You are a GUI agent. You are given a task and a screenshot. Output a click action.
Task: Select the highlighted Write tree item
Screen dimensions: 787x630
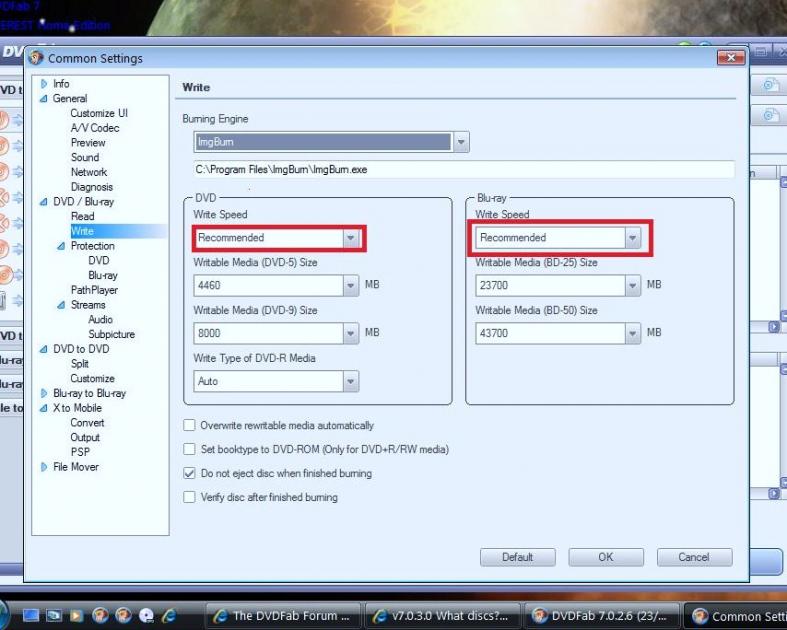(x=82, y=231)
